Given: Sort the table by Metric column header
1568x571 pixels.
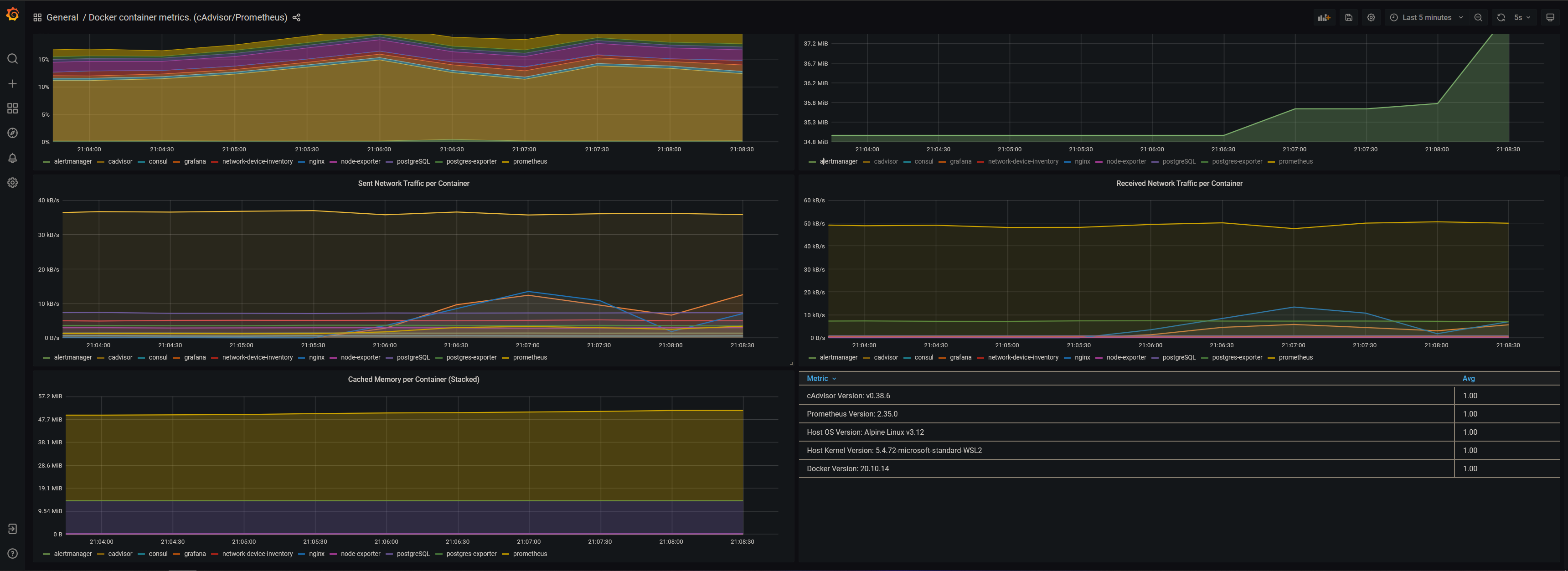Looking at the screenshot, I should [817, 379].
